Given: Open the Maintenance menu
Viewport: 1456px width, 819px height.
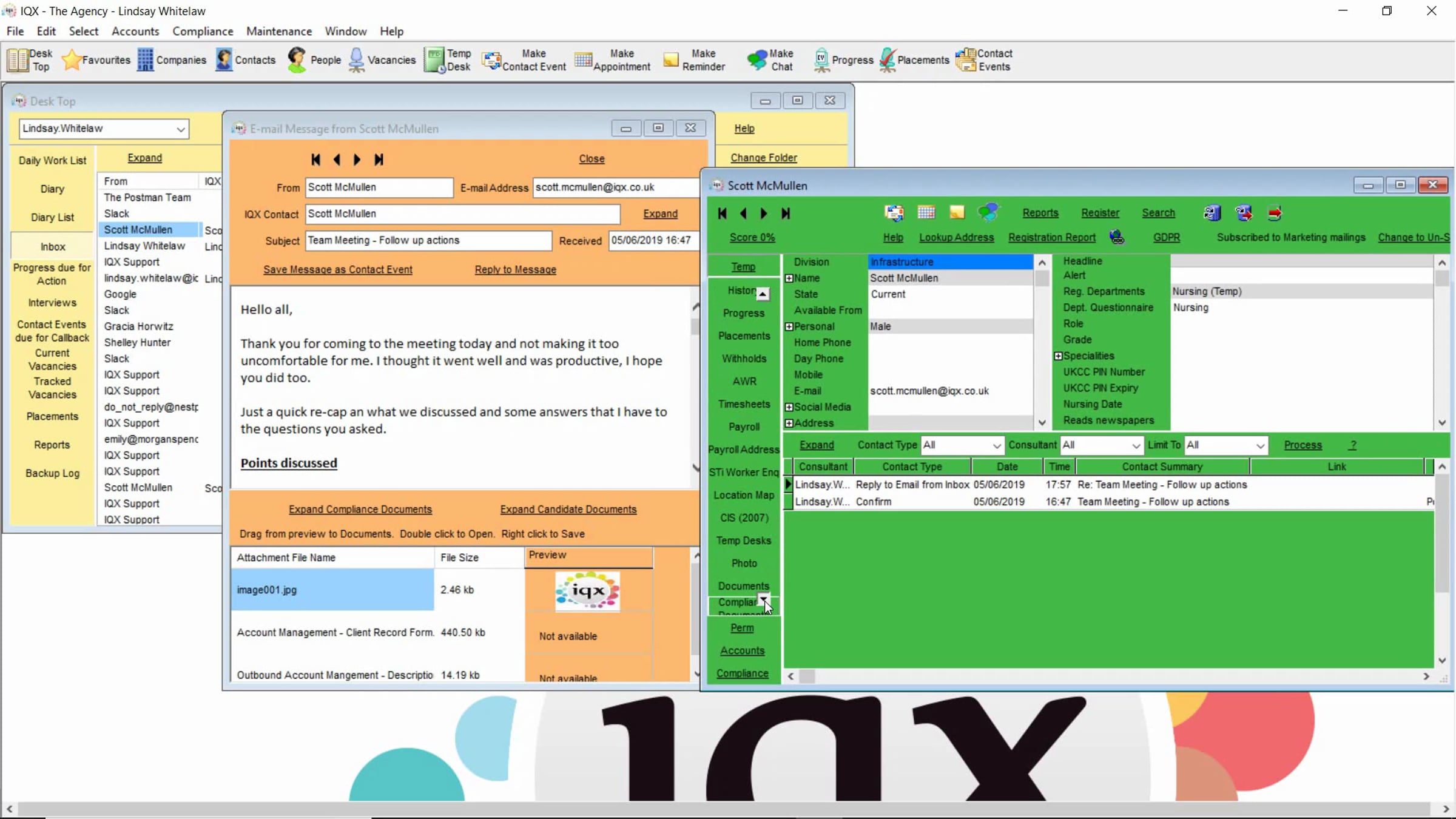Looking at the screenshot, I should coord(279,31).
